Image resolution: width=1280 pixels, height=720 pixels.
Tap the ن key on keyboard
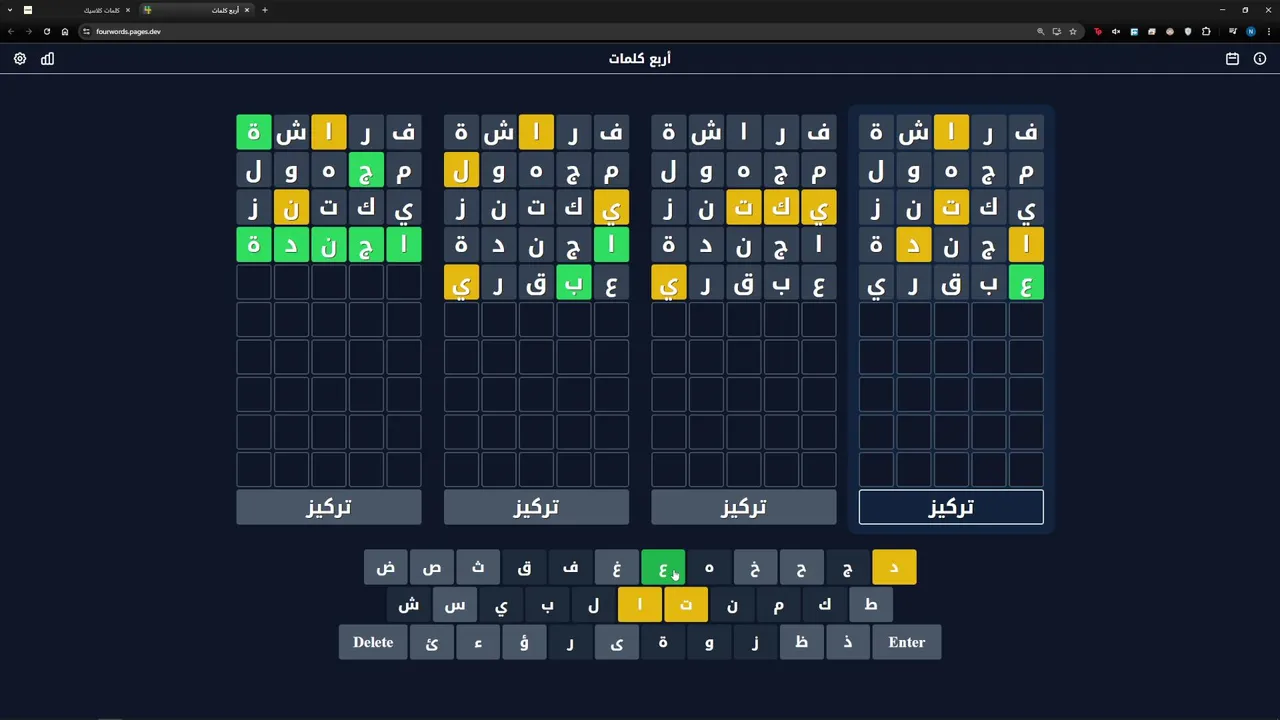732,605
